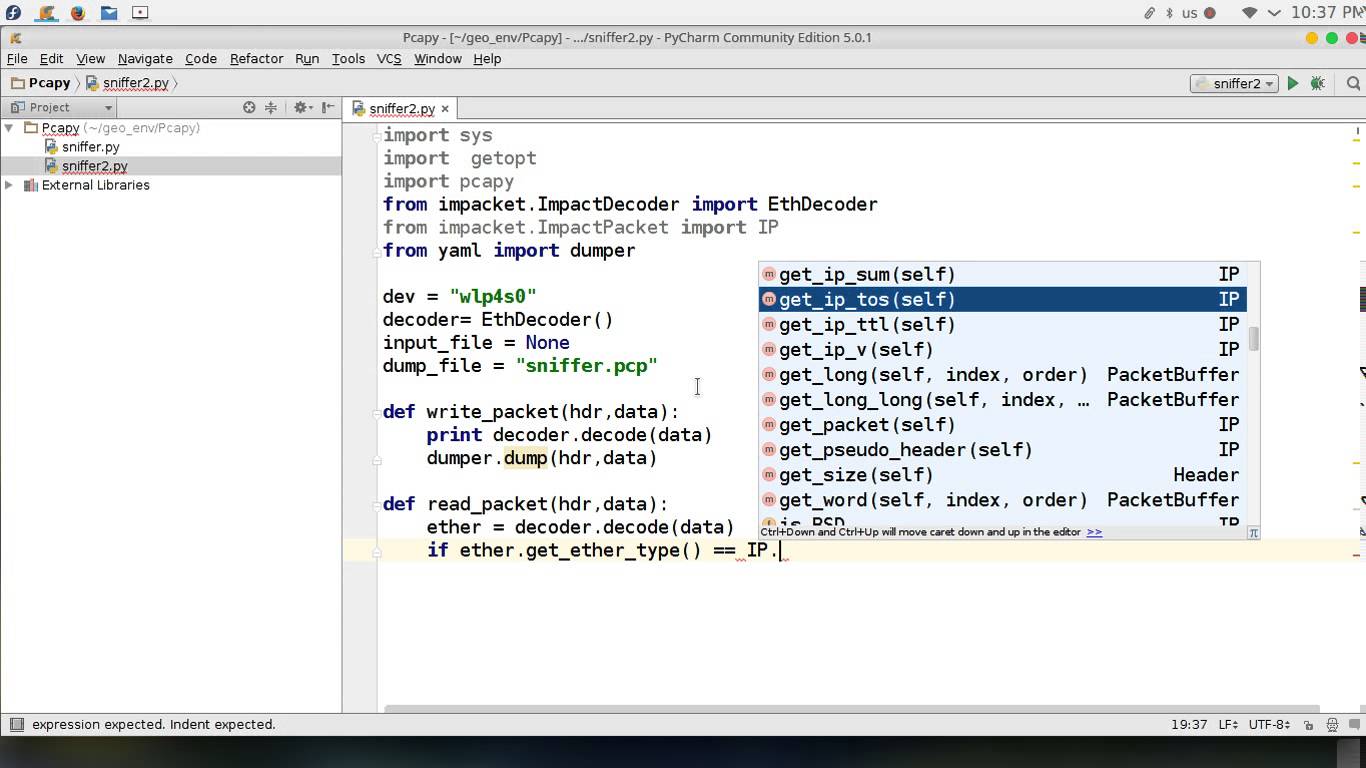The height and width of the screenshot is (768, 1366).
Task: Choose get_ip_ttl(self) completion suggestion
Action: coord(1002,324)
